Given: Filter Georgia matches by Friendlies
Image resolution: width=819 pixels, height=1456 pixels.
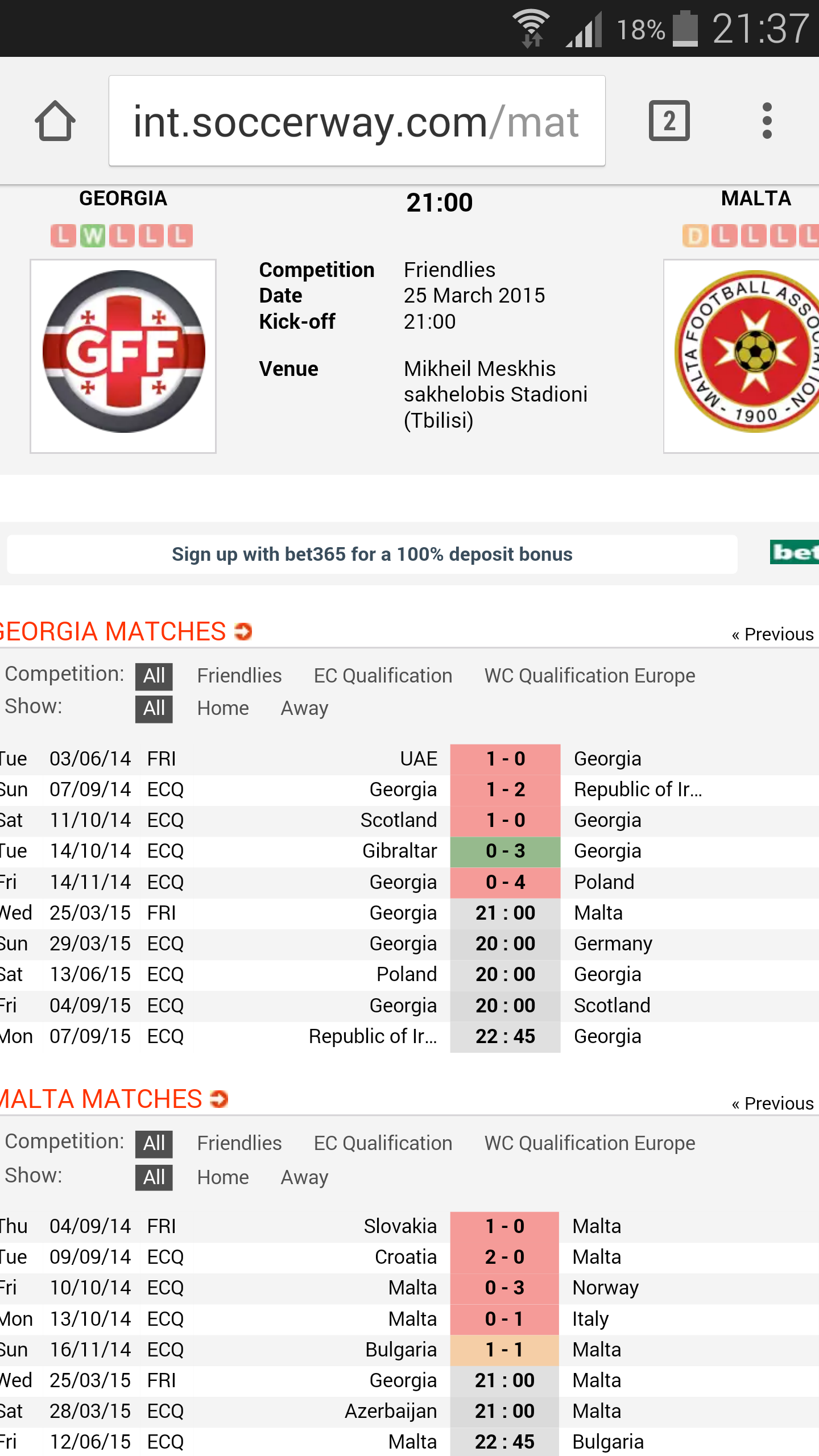Looking at the screenshot, I should (x=239, y=676).
